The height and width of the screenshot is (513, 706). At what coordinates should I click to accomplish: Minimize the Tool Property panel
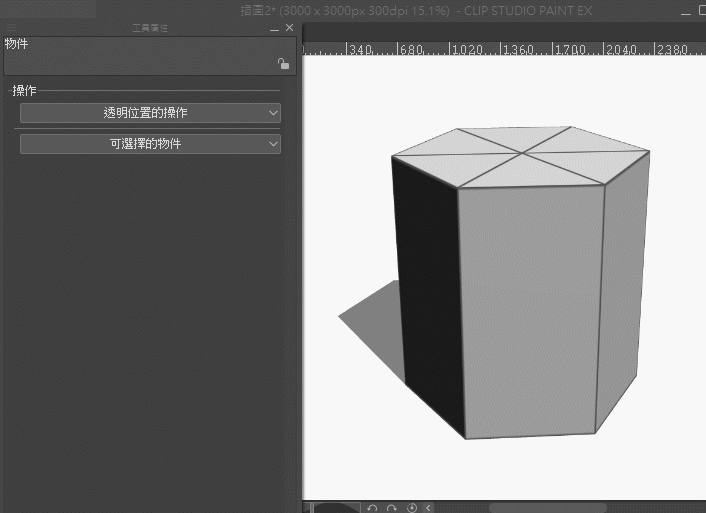click(x=274, y=28)
